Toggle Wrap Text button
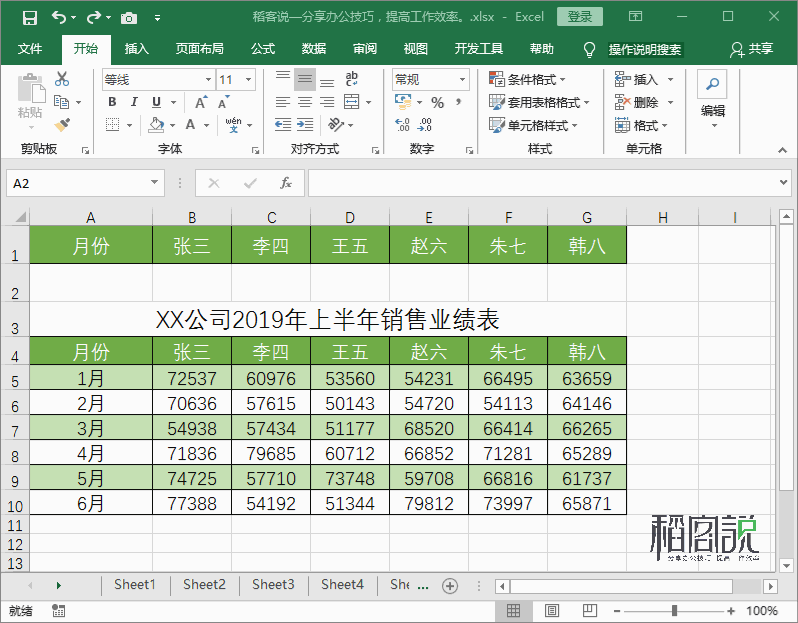This screenshot has height=623, width=798. pos(352,79)
